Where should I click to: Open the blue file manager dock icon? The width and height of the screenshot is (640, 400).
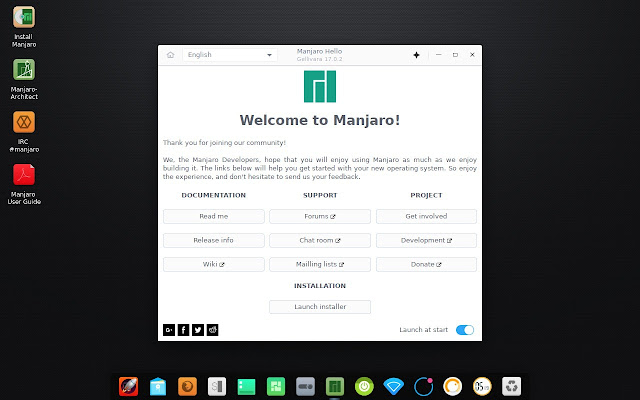158,386
